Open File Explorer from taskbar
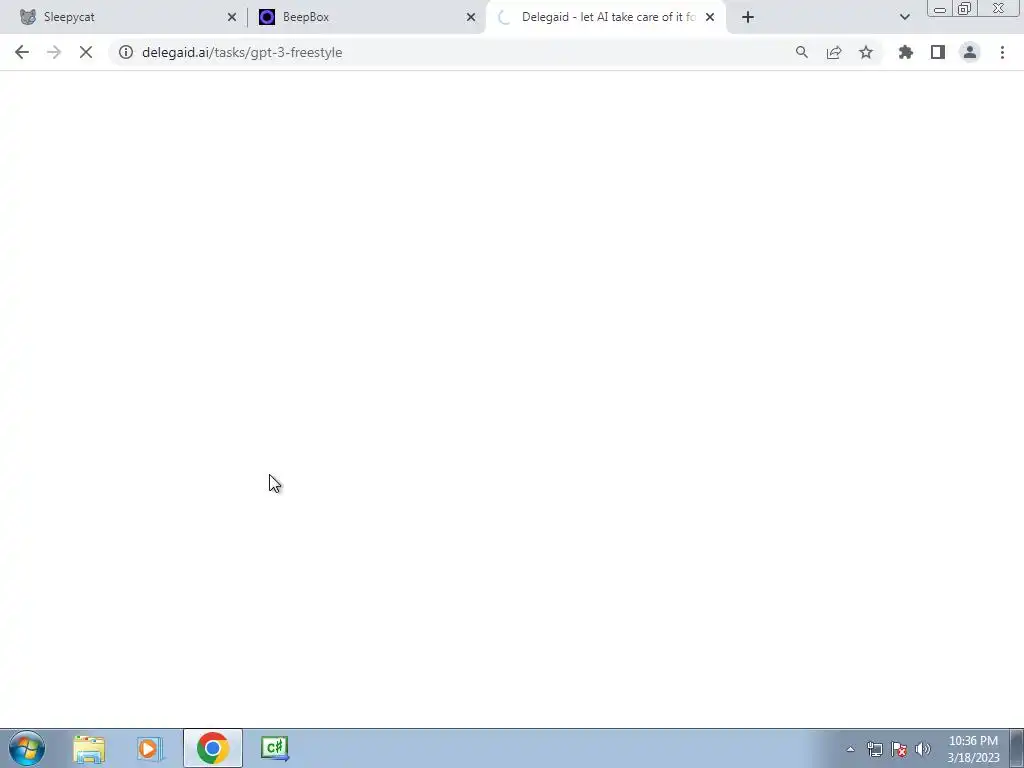The width and height of the screenshot is (1024, 768). 89,748
